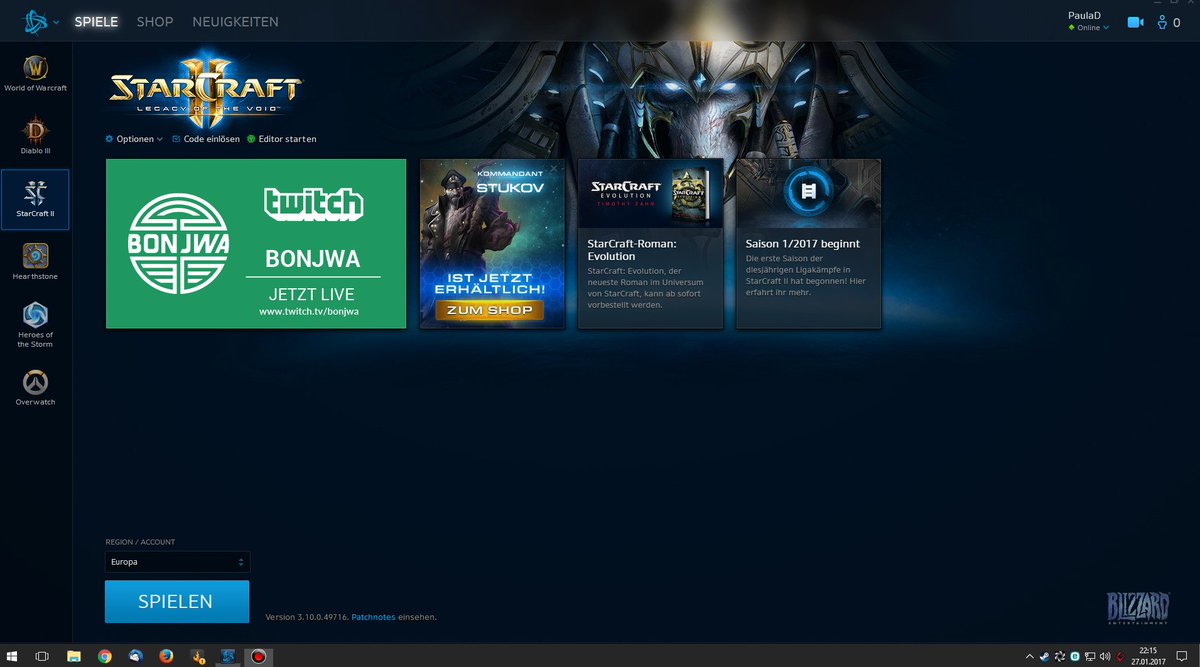The width and height of the screenshot is (1200, 667).
Task: Click the SPIELEN play button
Action: (x=177, y=602)
